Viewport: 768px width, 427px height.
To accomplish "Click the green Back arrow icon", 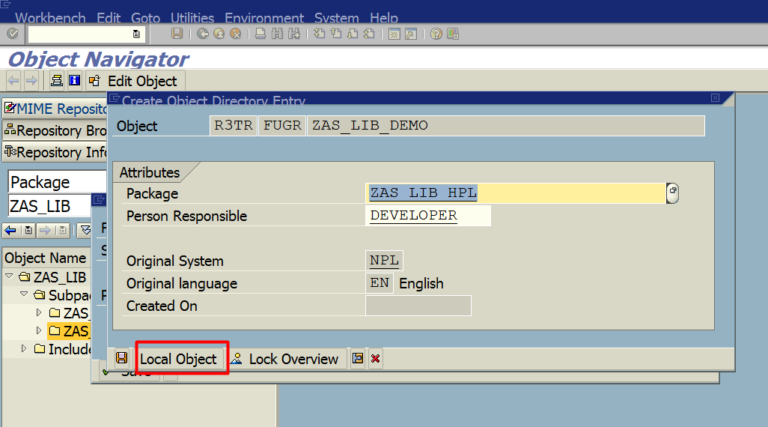I will point(203,34).
